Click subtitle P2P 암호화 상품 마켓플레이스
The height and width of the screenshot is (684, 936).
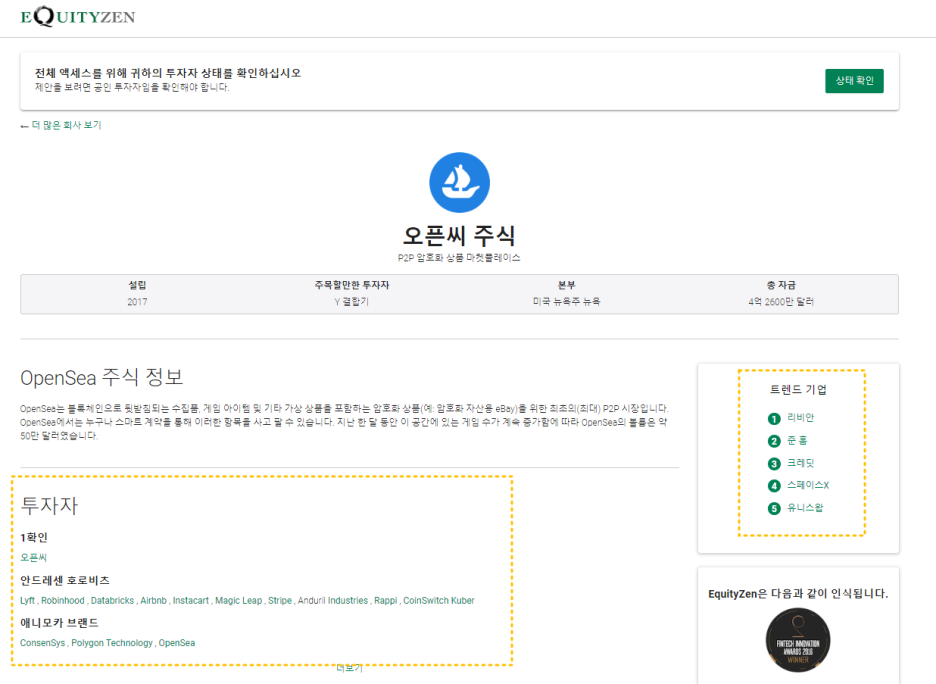coord(459,258)
